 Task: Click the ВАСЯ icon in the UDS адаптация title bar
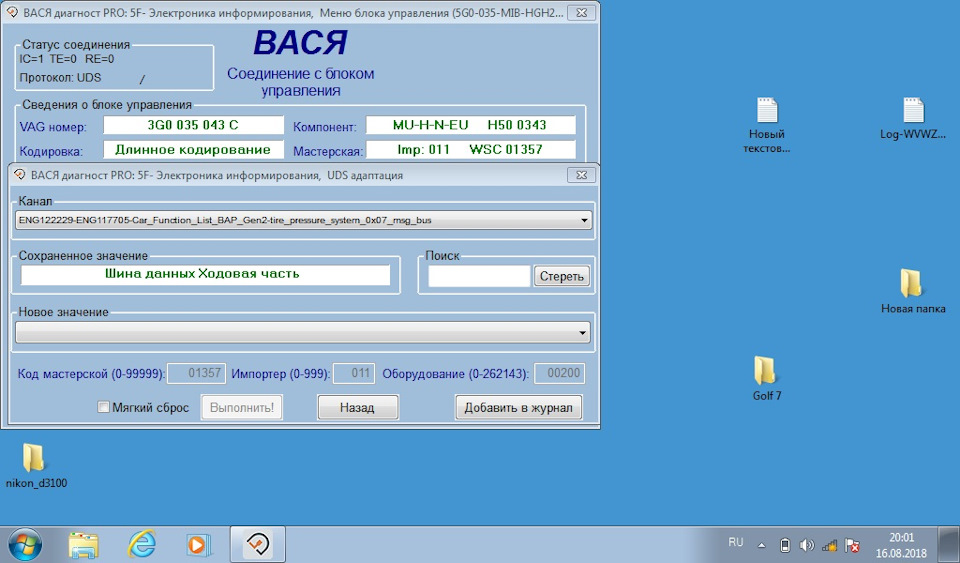click(x=20, y=175)
